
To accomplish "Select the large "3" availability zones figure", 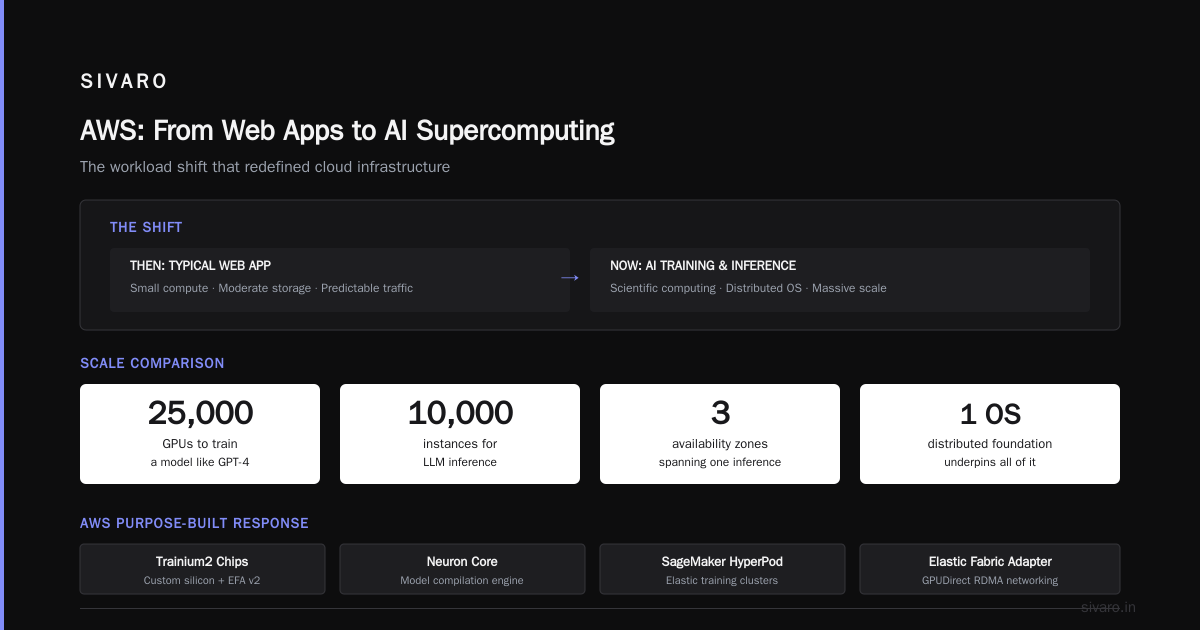I will [720, 413].
